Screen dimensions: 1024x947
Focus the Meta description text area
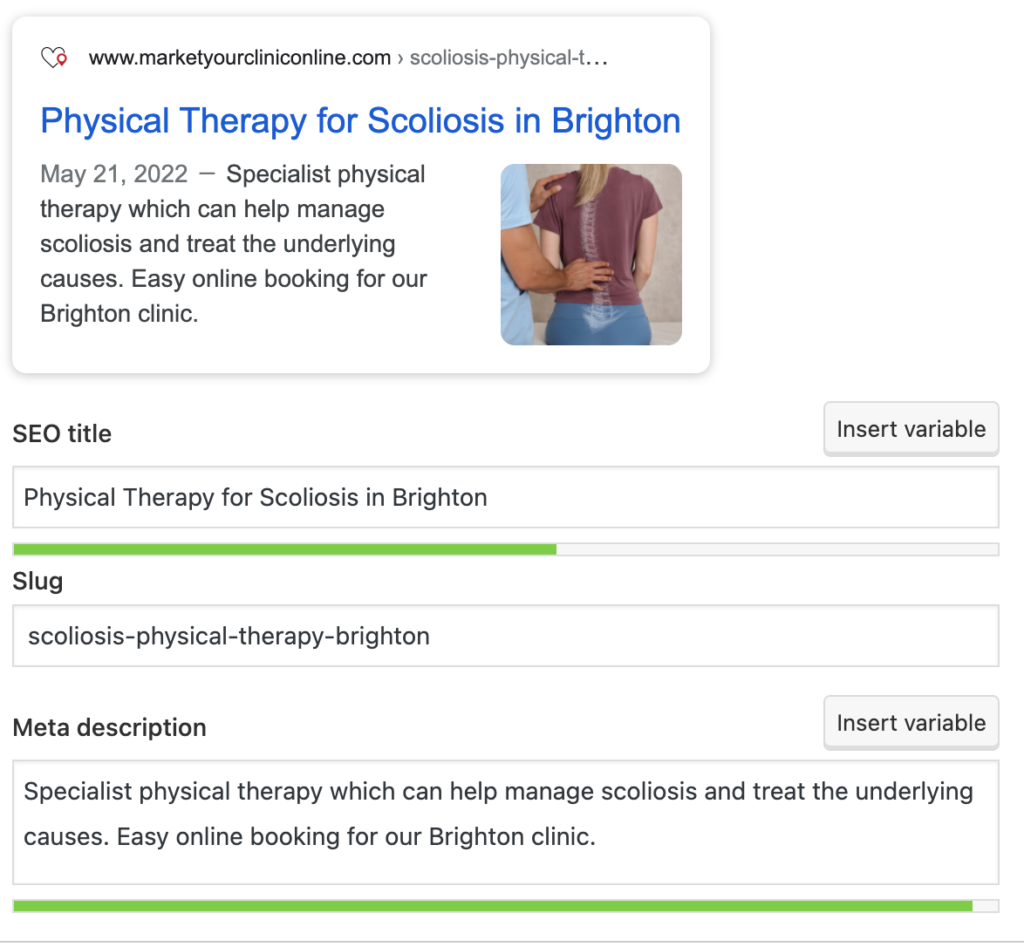click(x=505, y=822)
